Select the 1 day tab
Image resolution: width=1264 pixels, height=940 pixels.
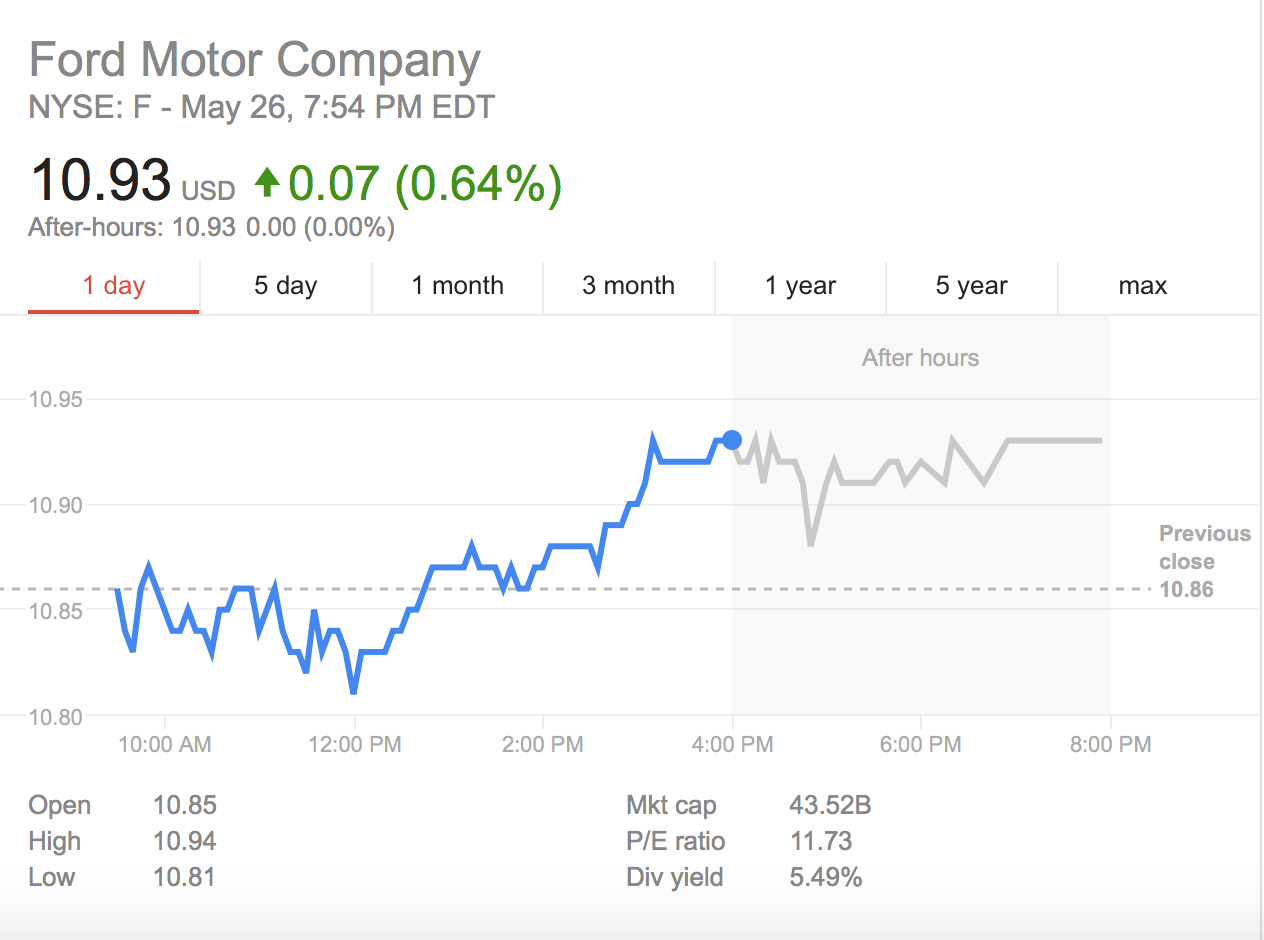(114, 286)
